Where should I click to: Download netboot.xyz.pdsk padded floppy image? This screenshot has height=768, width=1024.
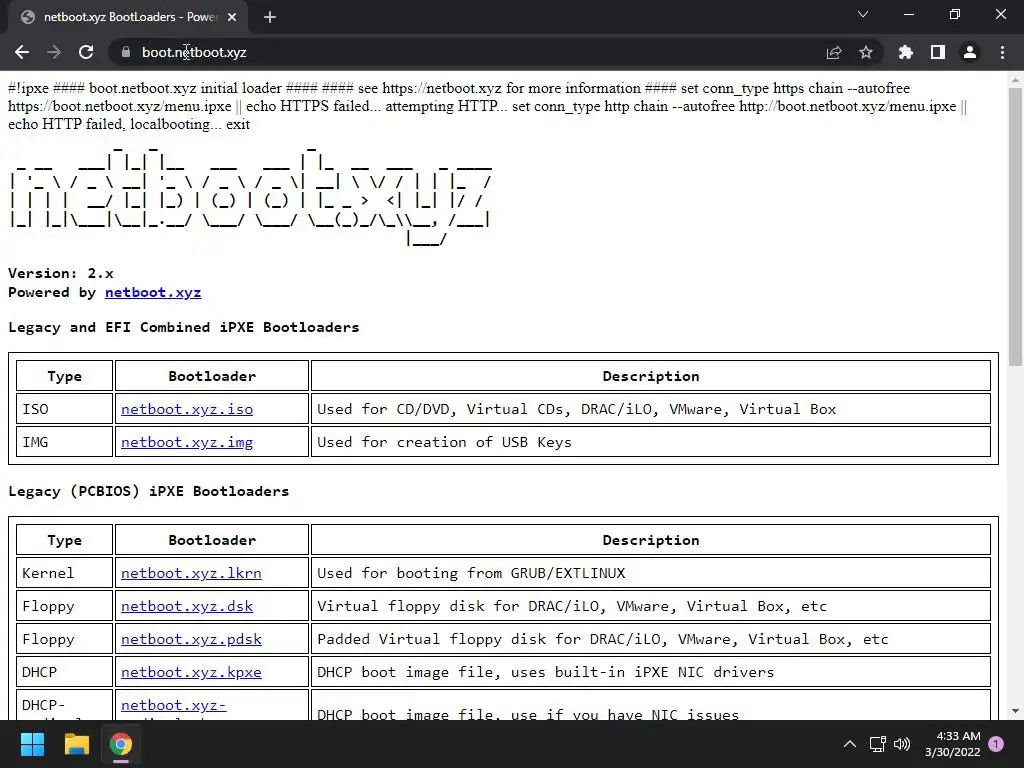191,639
